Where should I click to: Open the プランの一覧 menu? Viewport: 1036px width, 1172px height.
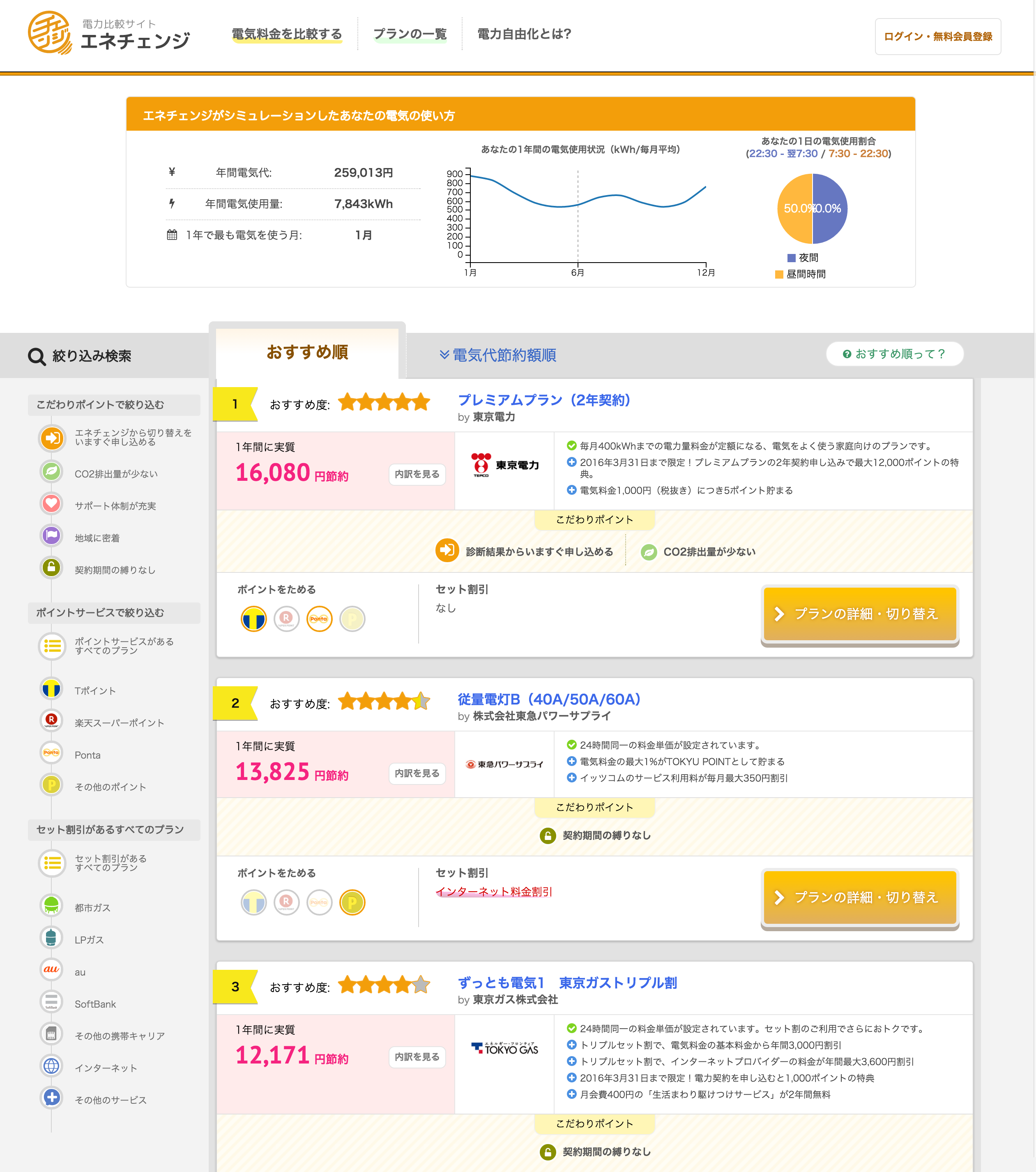click(410, 34)
